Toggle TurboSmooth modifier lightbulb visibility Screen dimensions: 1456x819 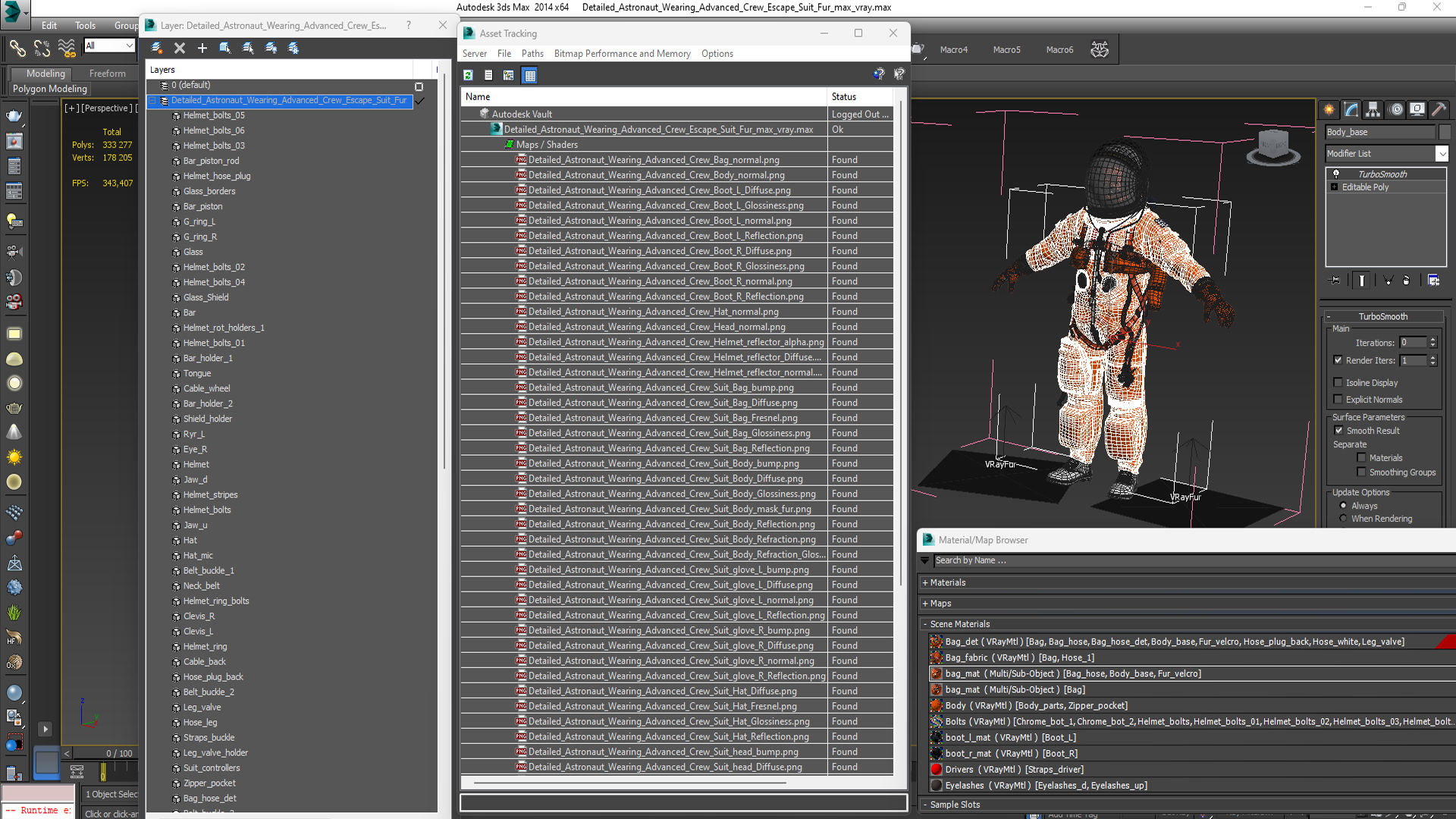click(1336, 174)
